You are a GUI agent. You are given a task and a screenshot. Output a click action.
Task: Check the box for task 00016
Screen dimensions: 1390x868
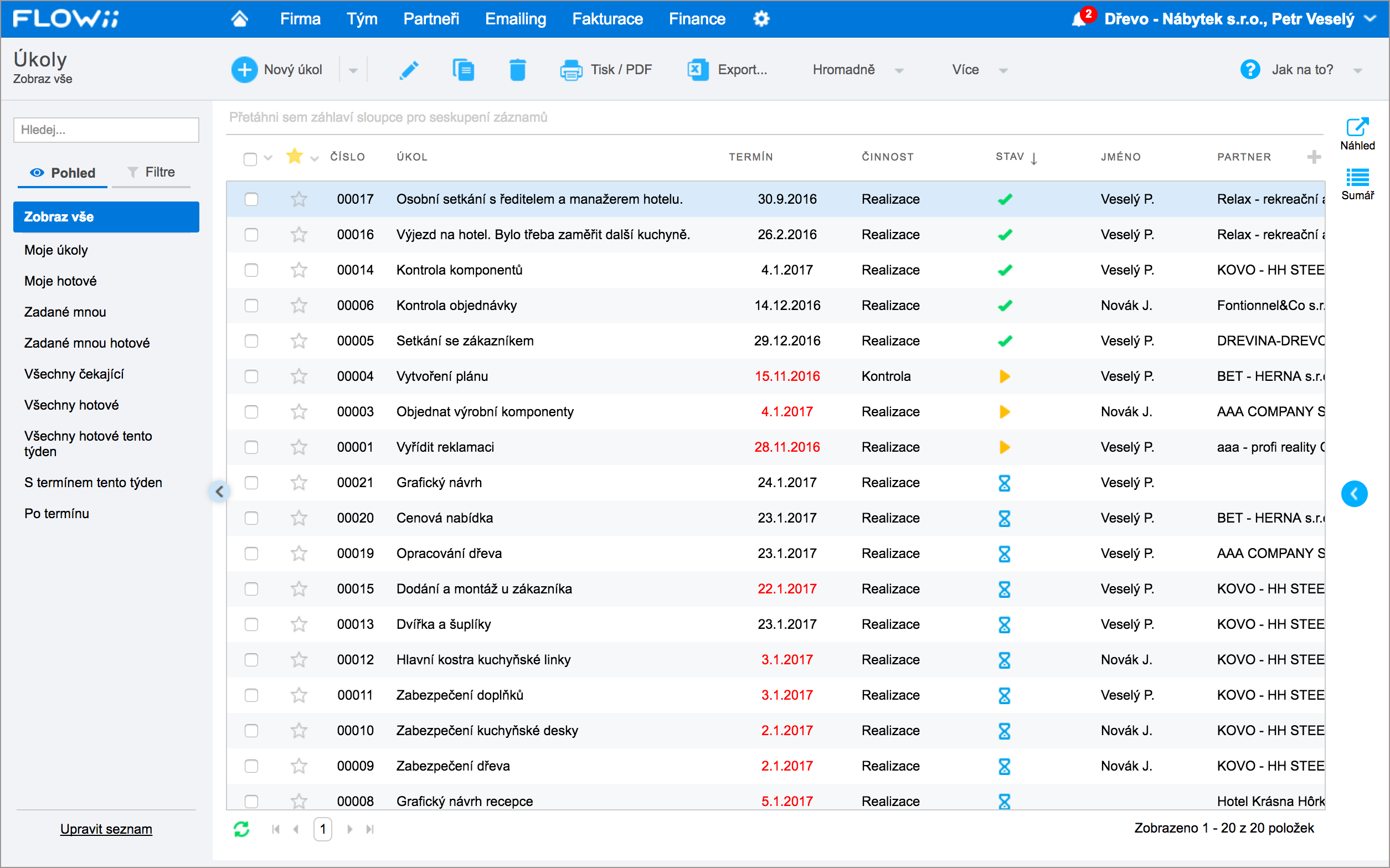coord(251,235)
